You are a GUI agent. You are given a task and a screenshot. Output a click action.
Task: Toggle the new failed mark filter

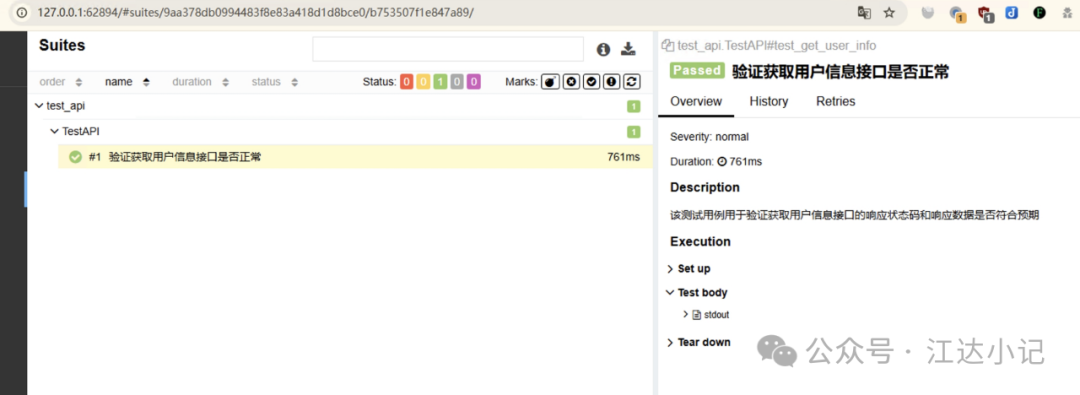(570, 82)
